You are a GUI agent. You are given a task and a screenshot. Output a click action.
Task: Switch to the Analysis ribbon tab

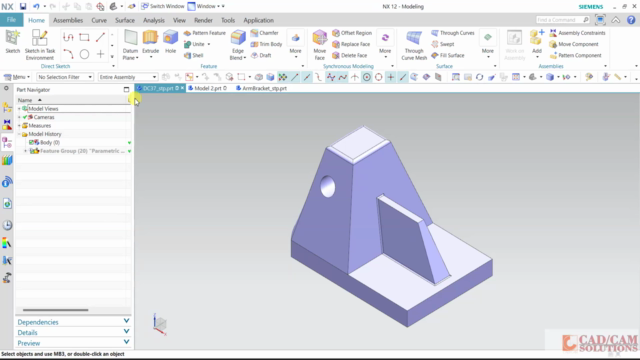(x=154, y=20)
